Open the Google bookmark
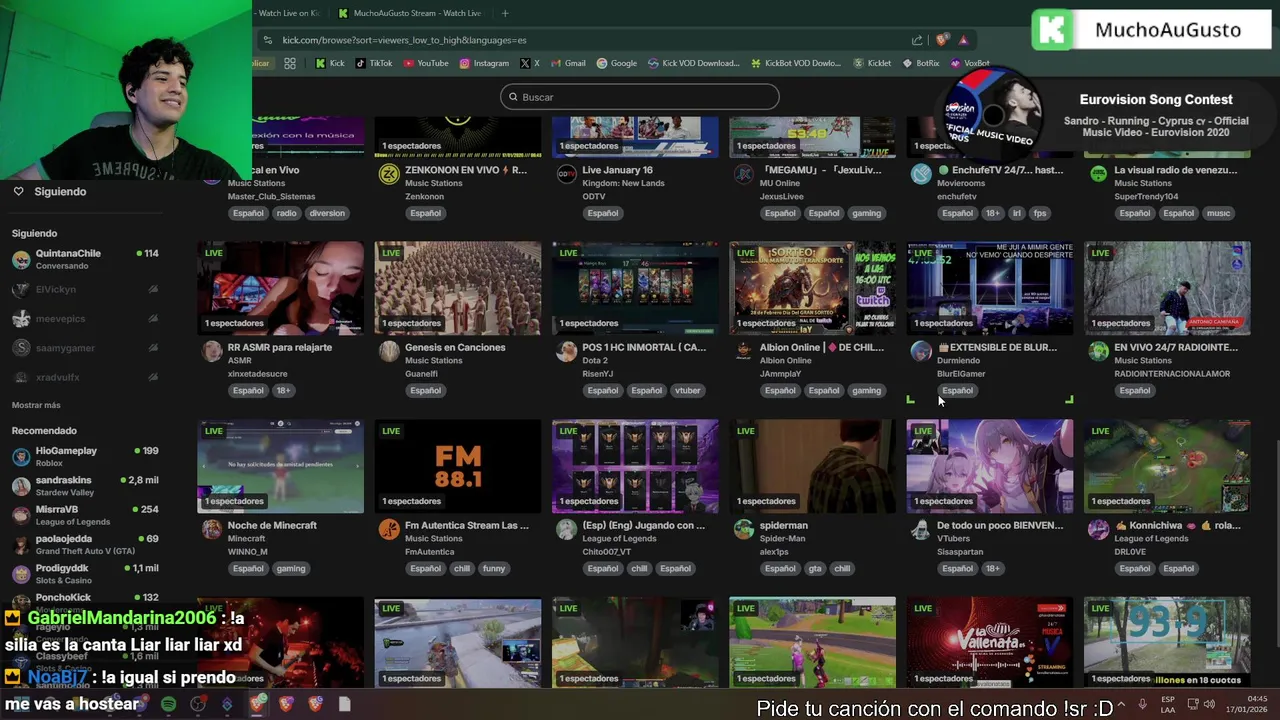This screenshot has width=1280, height=720. point(617,63)
